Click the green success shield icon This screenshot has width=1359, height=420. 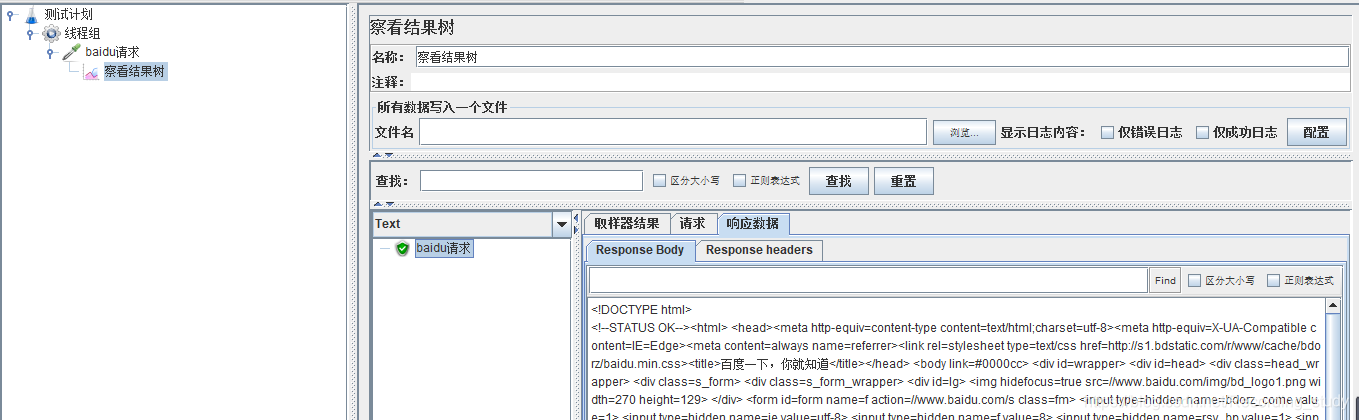pyautogui.click(x=403, y=248)
